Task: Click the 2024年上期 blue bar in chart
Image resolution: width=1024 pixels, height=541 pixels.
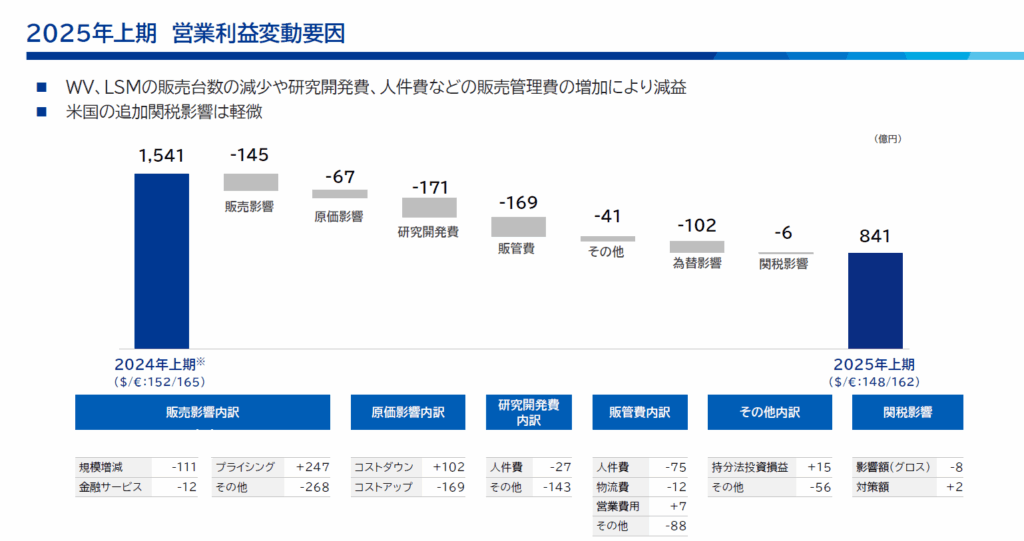Action: click(x=161, y=261)
